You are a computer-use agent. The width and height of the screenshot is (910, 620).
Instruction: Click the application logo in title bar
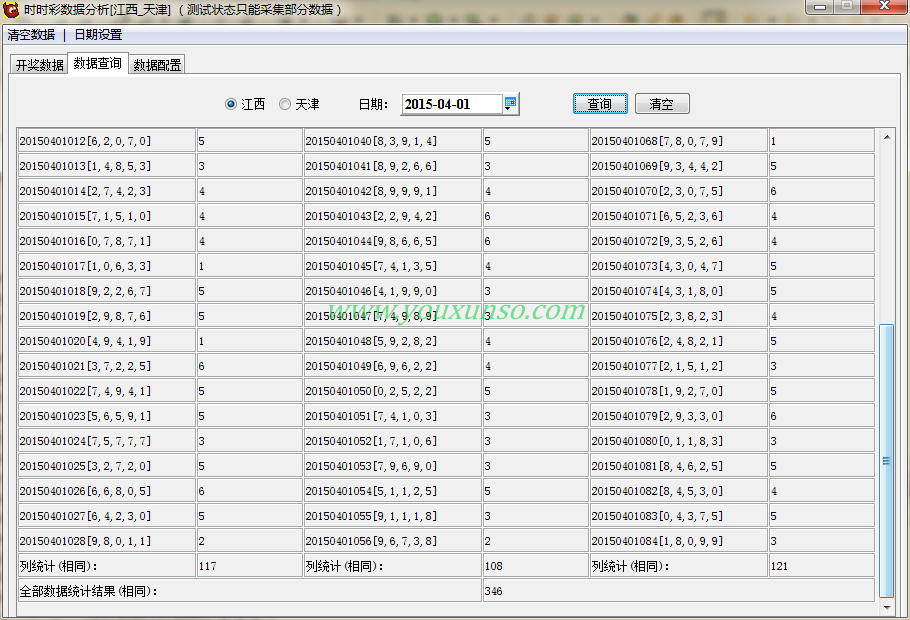11,10
